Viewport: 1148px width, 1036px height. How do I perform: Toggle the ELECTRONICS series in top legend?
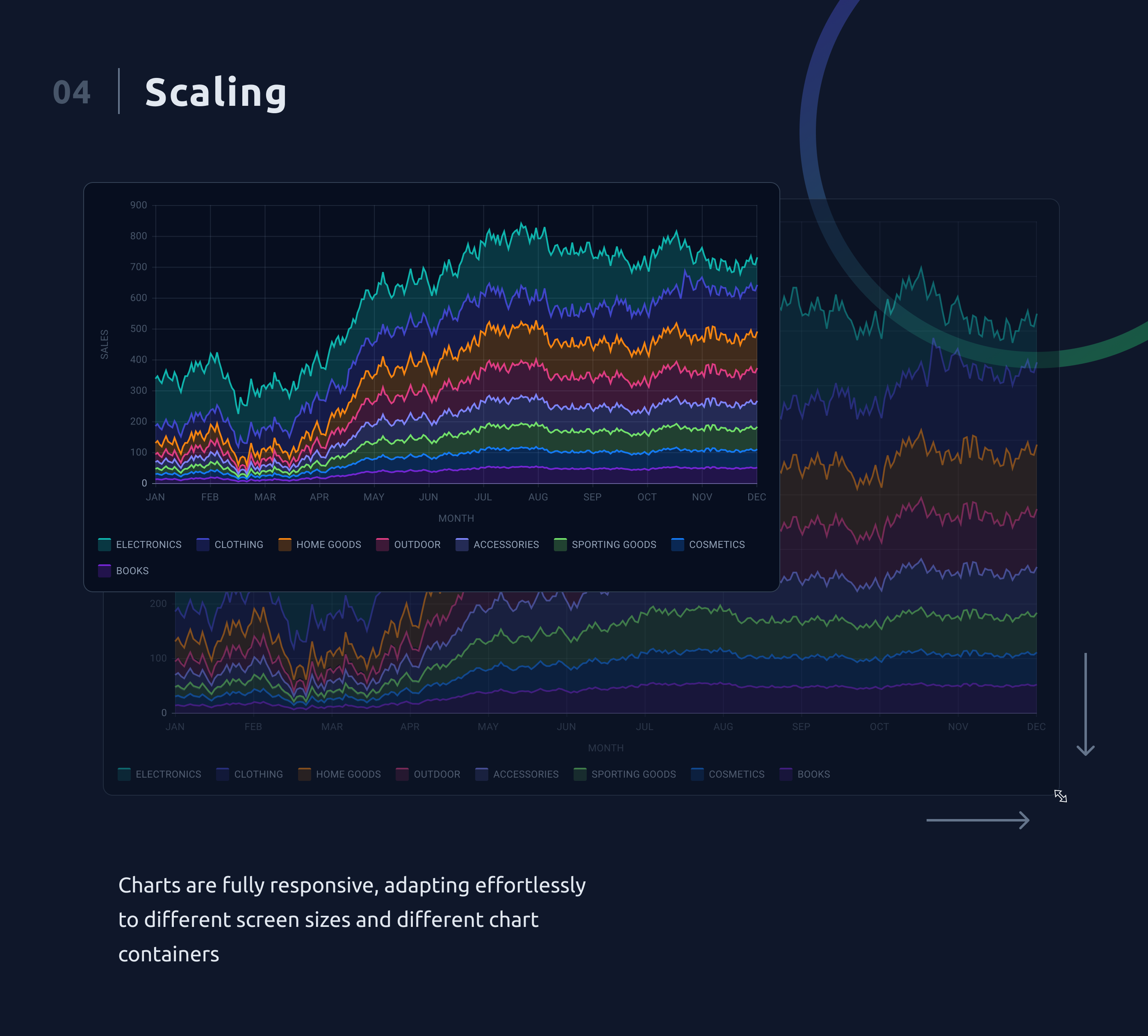(139, 545)
